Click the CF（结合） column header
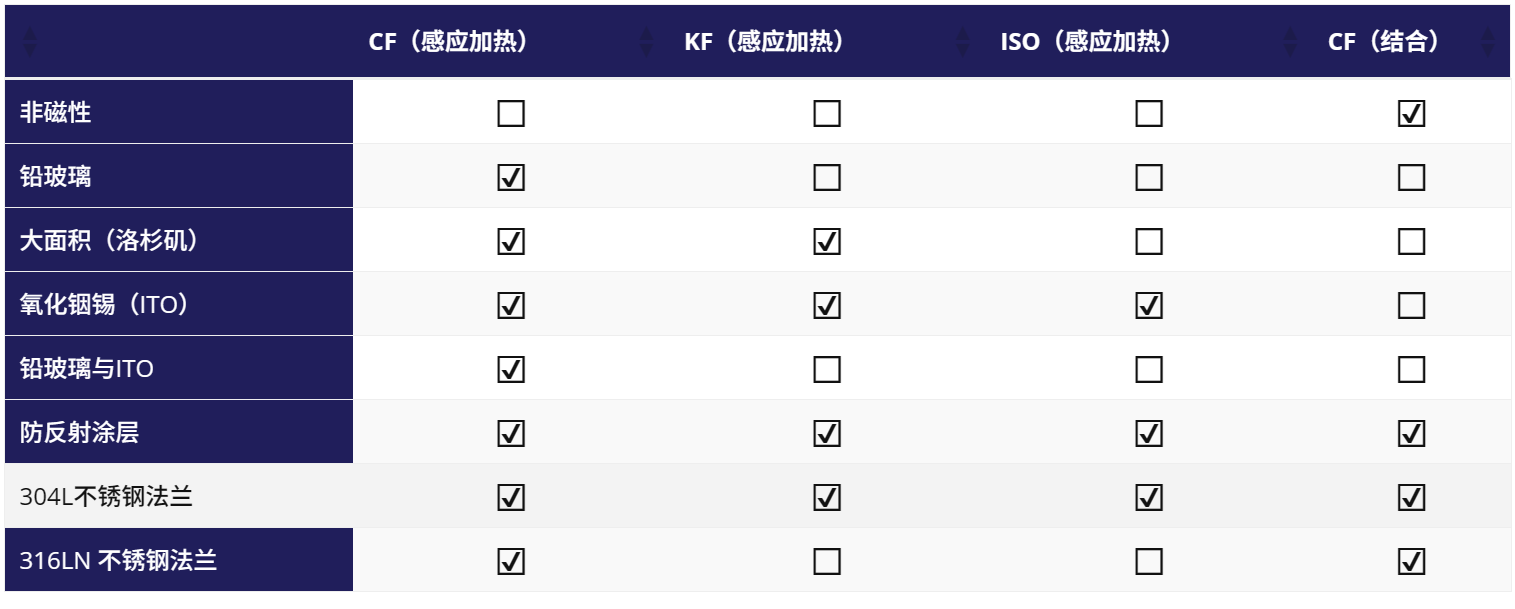Screen dimensions: 1515x609 (x=1383, y=42)
